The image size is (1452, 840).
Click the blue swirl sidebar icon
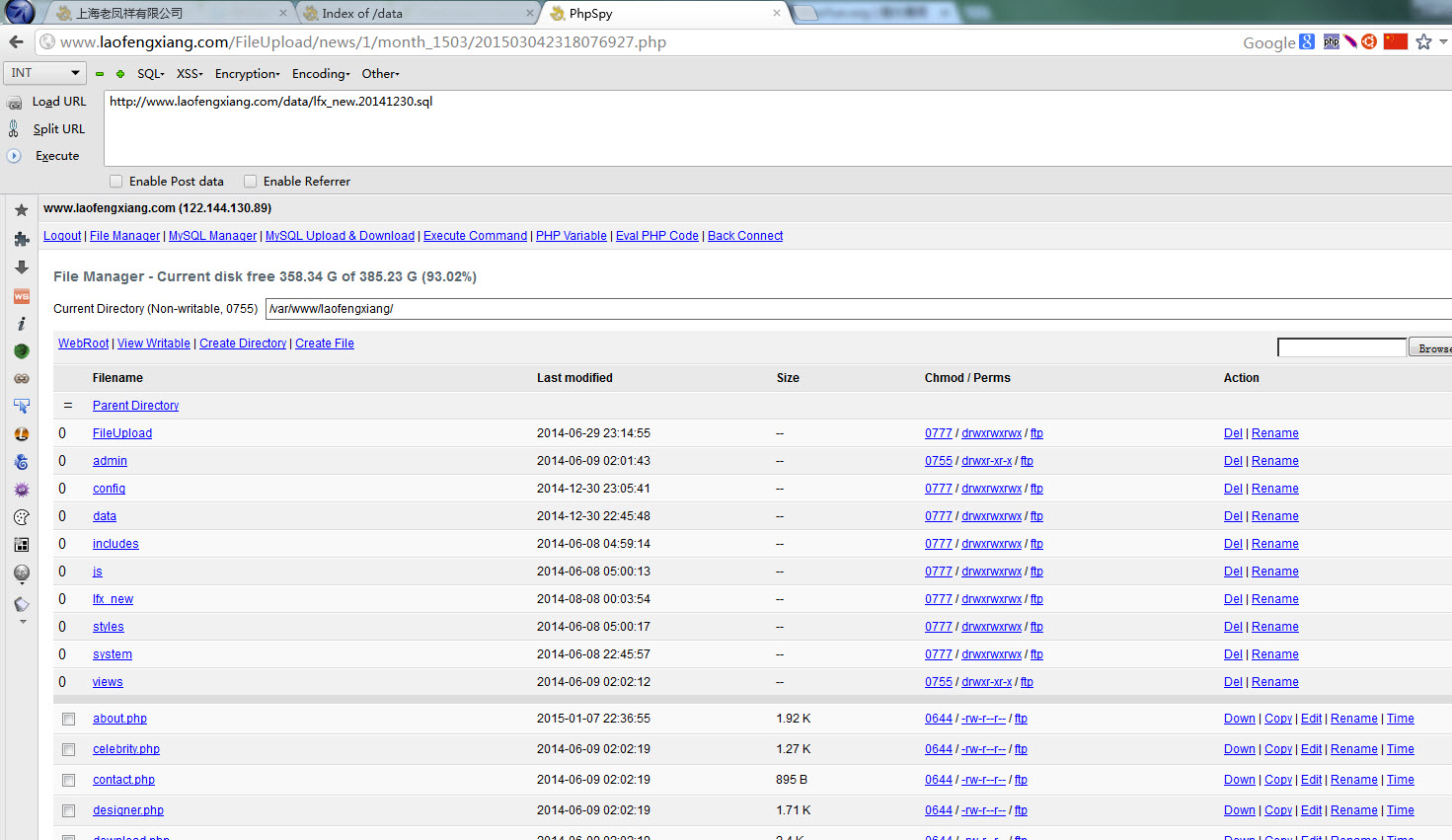21,461
